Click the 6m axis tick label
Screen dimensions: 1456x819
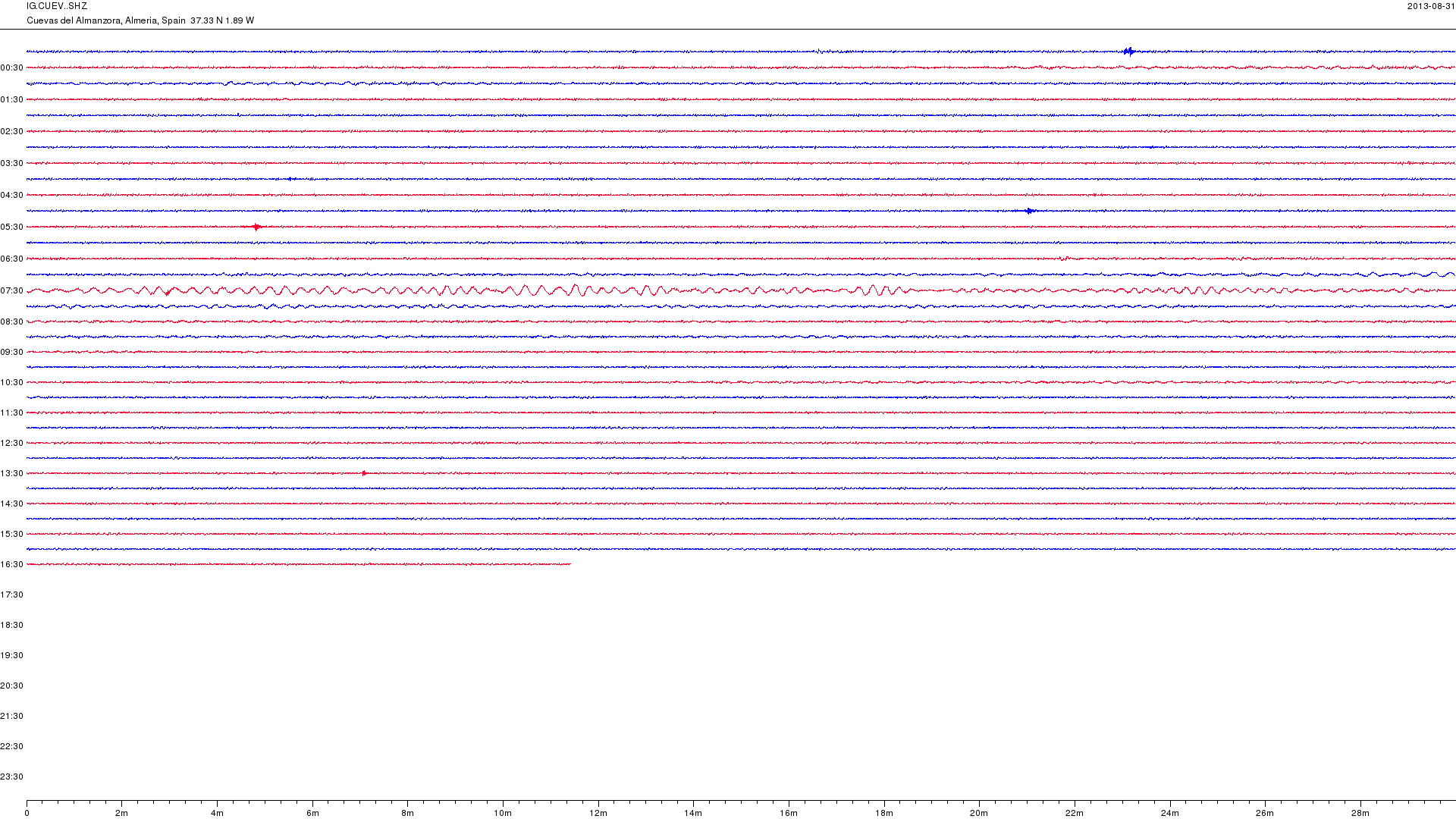(x=312, y=814)
